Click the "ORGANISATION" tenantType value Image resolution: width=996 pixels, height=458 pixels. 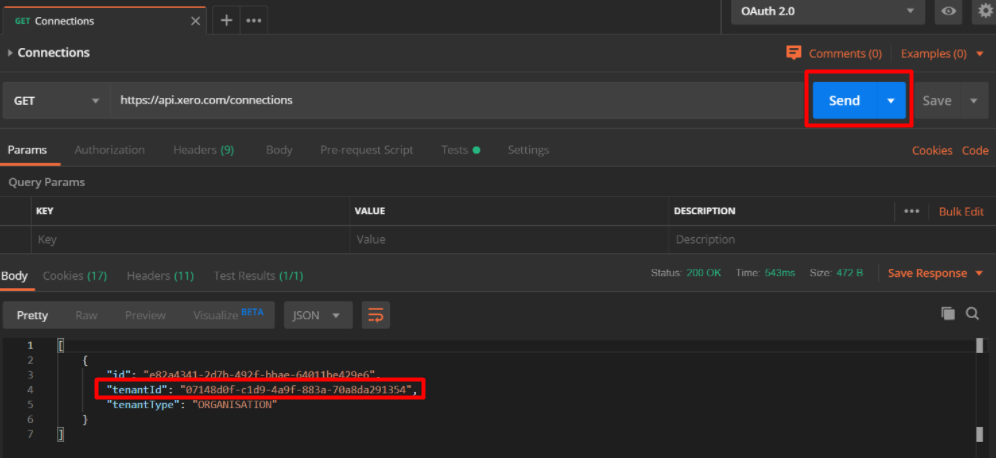[234, 404]
